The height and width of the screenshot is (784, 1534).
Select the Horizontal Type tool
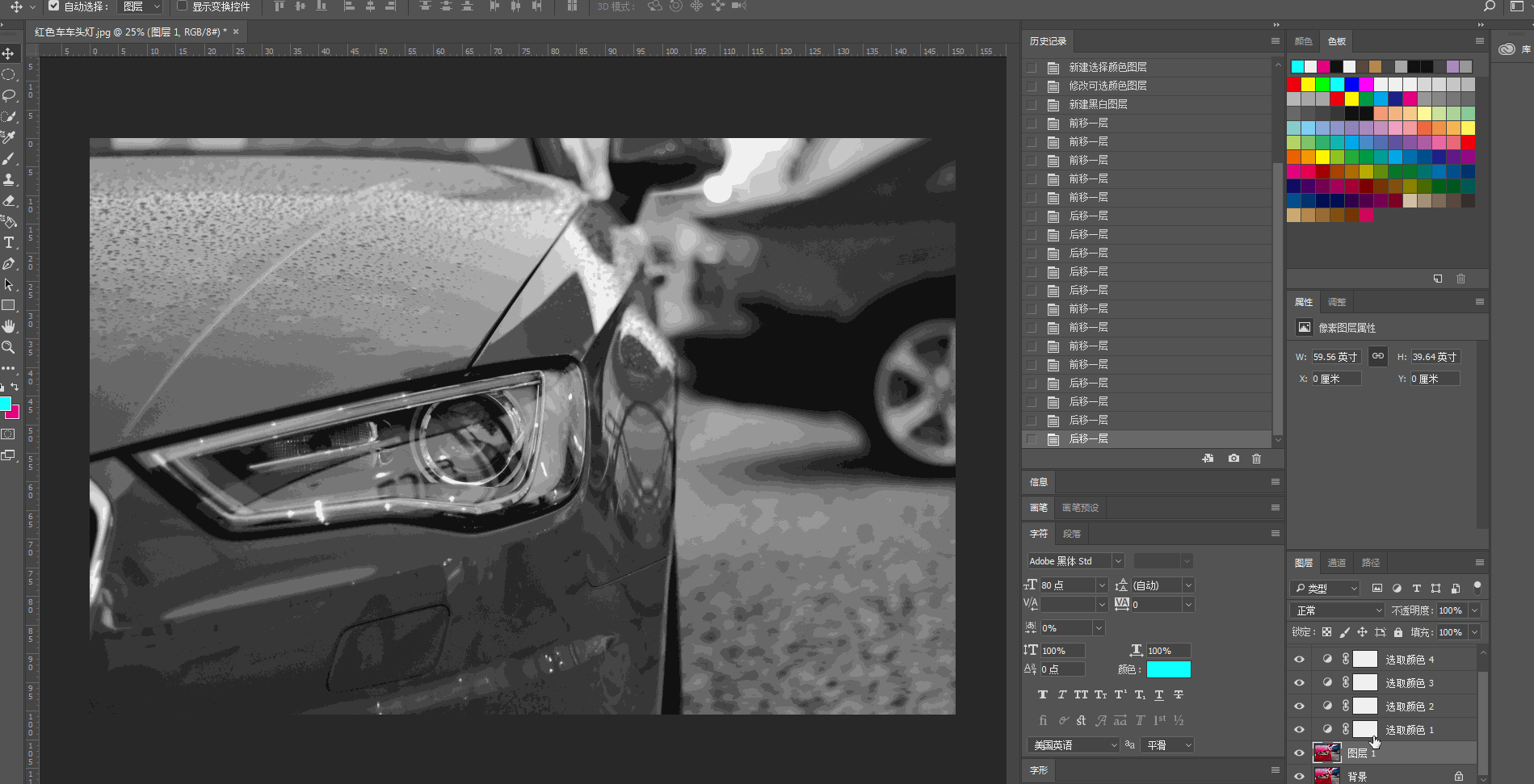click(9, 242)
